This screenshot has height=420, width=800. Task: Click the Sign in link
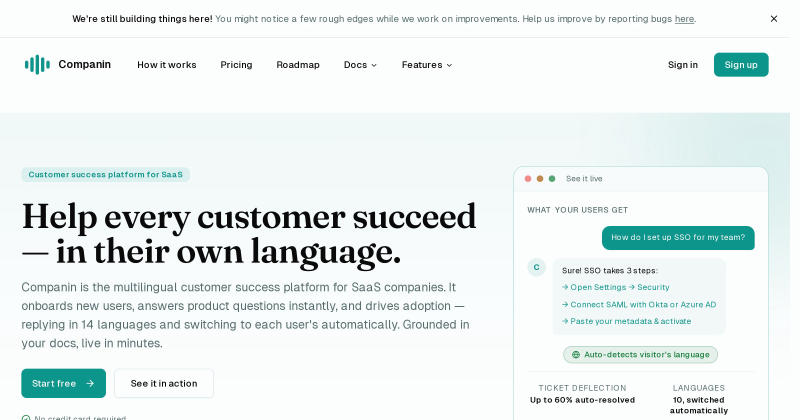(x=683, y=65)
